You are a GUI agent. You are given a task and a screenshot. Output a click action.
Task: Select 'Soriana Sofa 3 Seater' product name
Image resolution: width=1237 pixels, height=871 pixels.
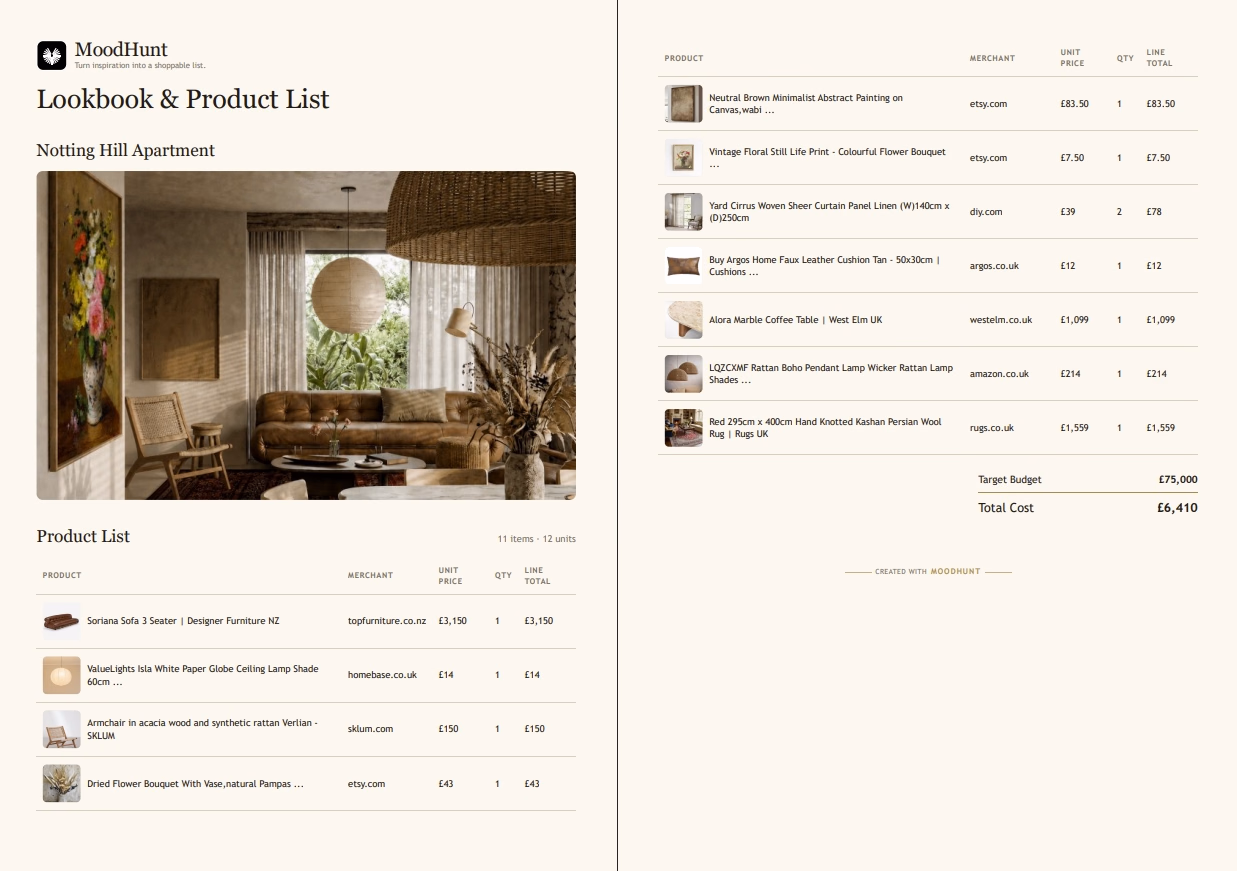183,621
